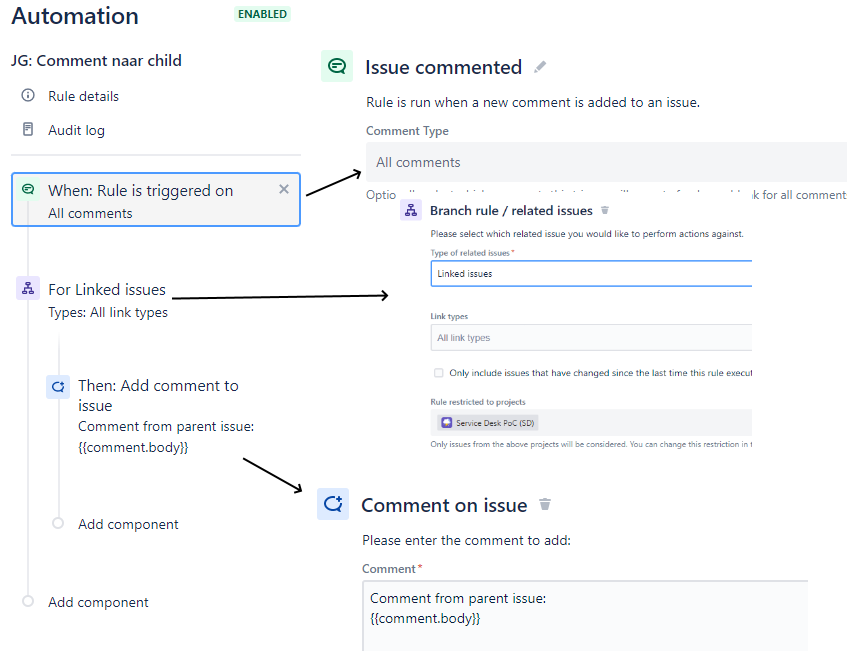This screenshot has height=651, width=847.
Task: Click the green comment trigger icon beside Issue commented
Action: pyautogui.click(x=337, y=66)
